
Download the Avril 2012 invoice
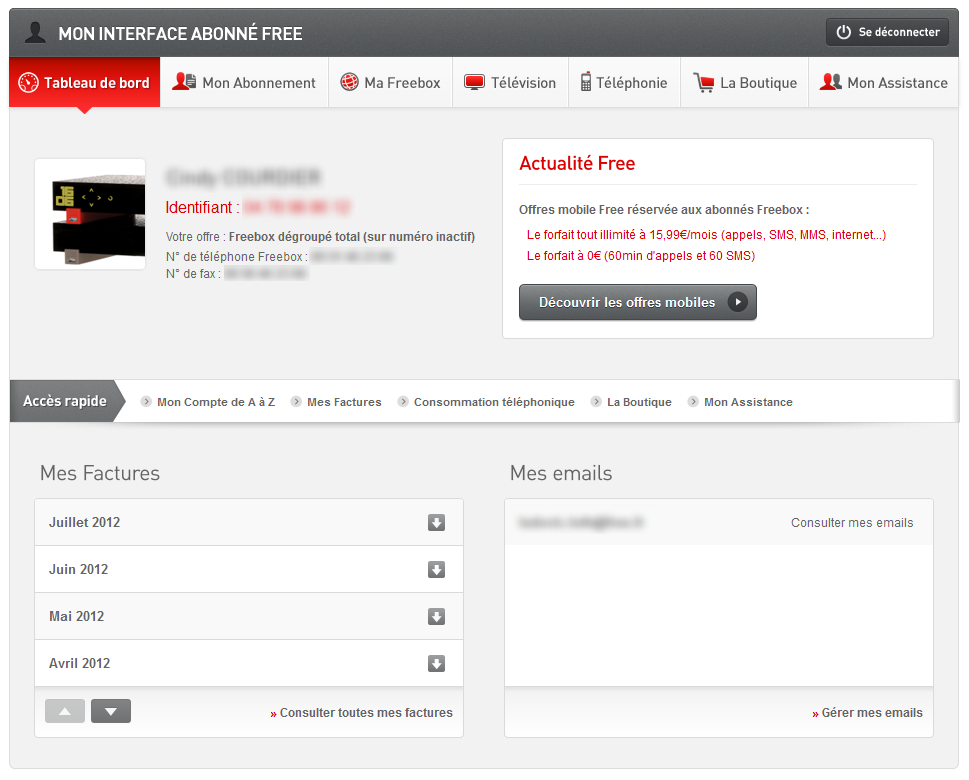click(436, 664)
